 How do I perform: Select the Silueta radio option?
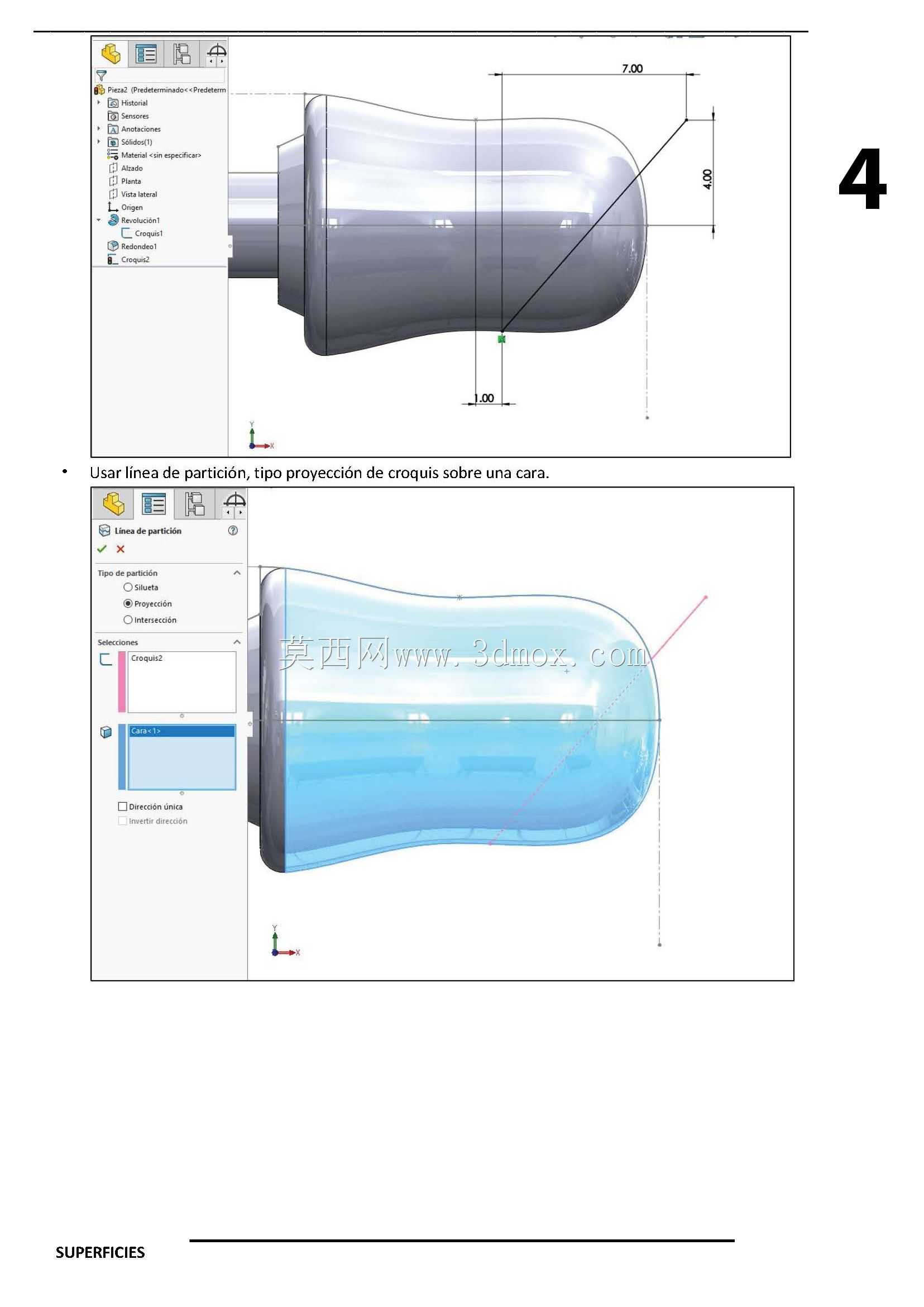click(128, 588)
